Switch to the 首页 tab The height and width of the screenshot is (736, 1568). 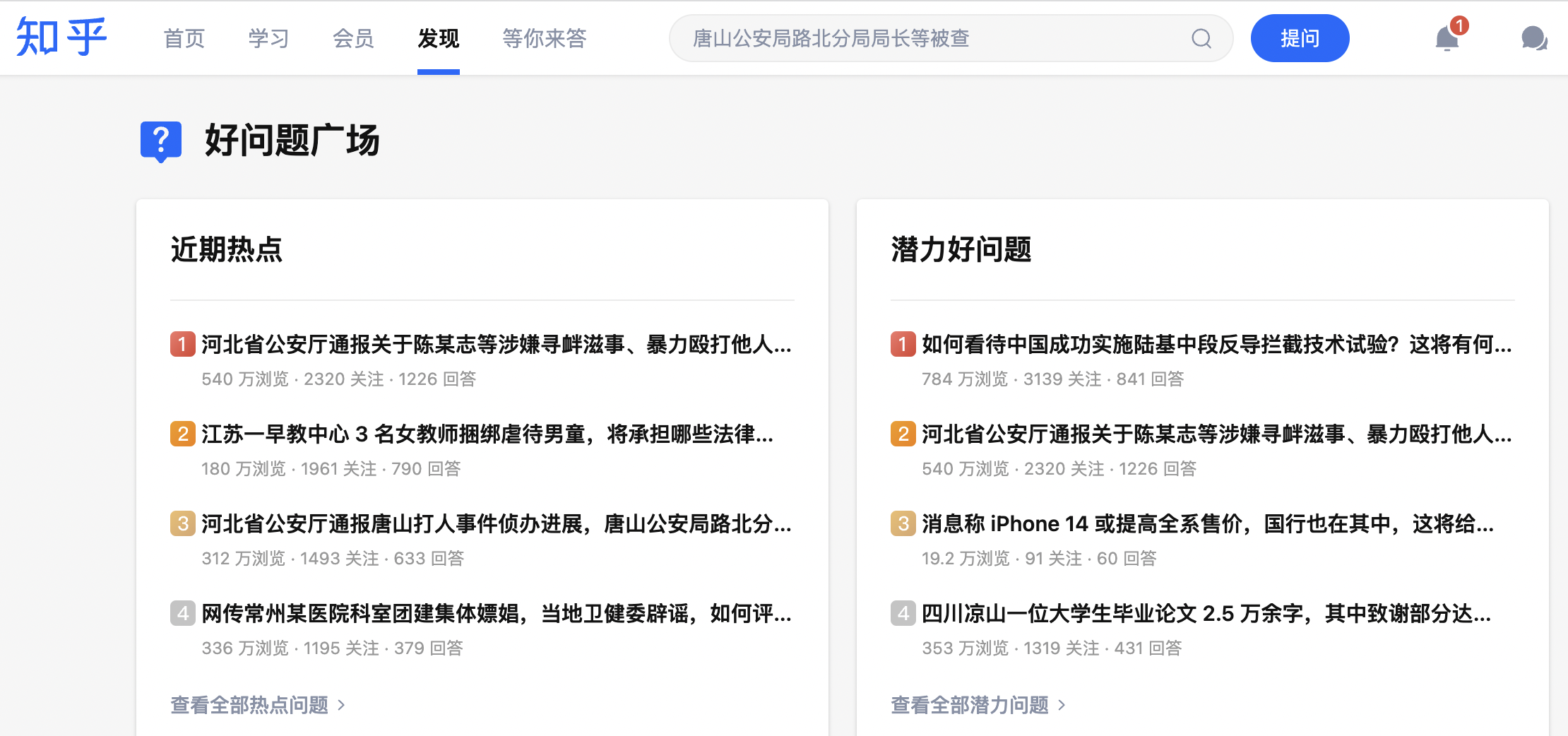pos(184,38)
